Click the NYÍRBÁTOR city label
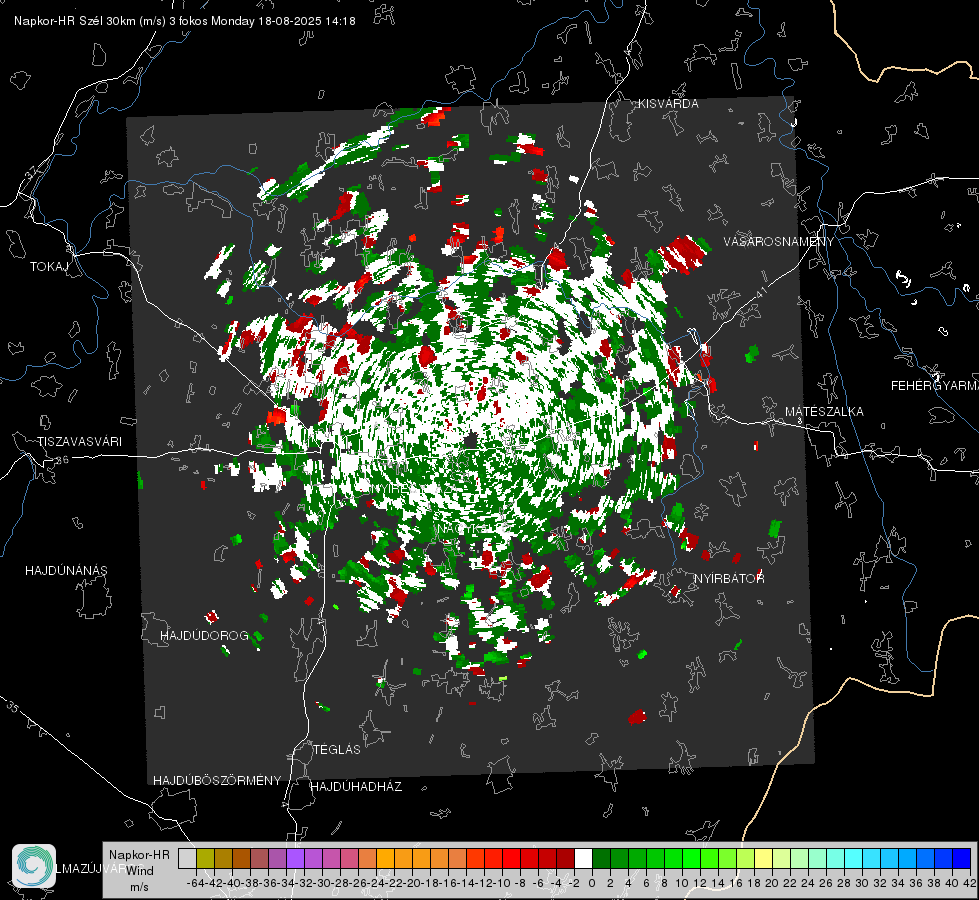Viewport: 979px width, 900px height. pos(729,578)
